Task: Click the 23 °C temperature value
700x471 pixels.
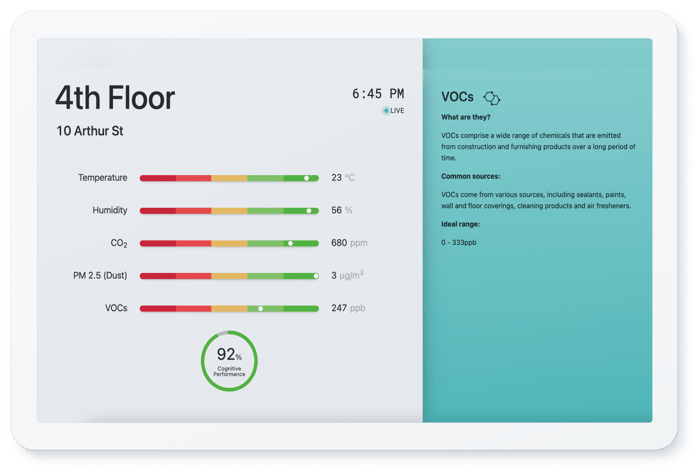Action: pyautogui.click(x=343, y=178)
